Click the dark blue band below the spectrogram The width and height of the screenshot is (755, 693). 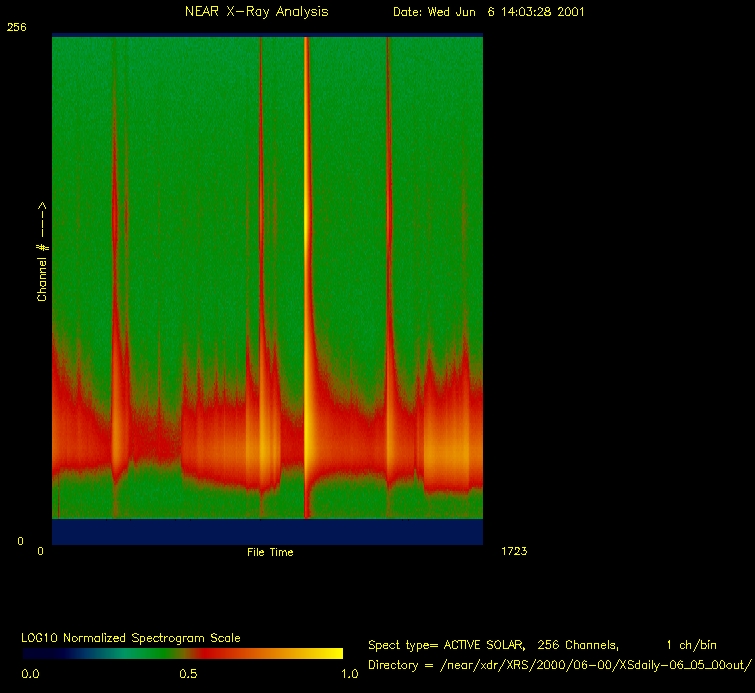click(267, 531)
